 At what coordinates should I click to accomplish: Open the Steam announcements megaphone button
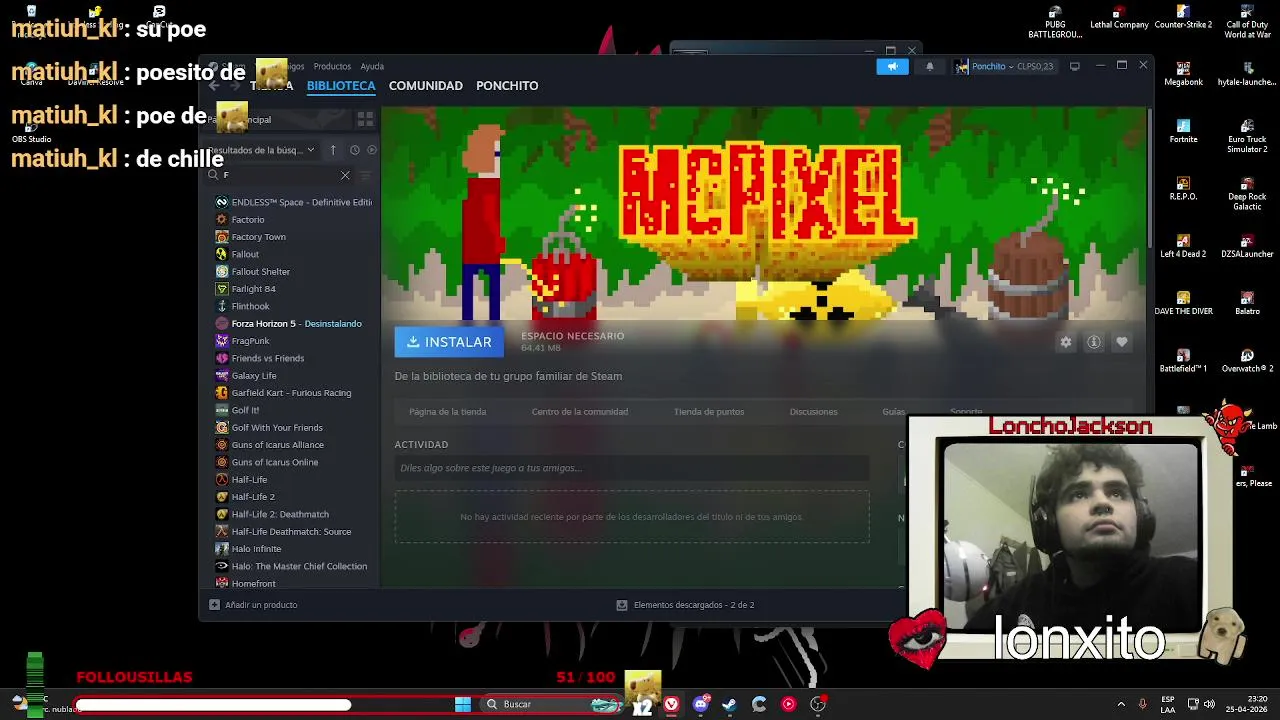click(892, 66)
